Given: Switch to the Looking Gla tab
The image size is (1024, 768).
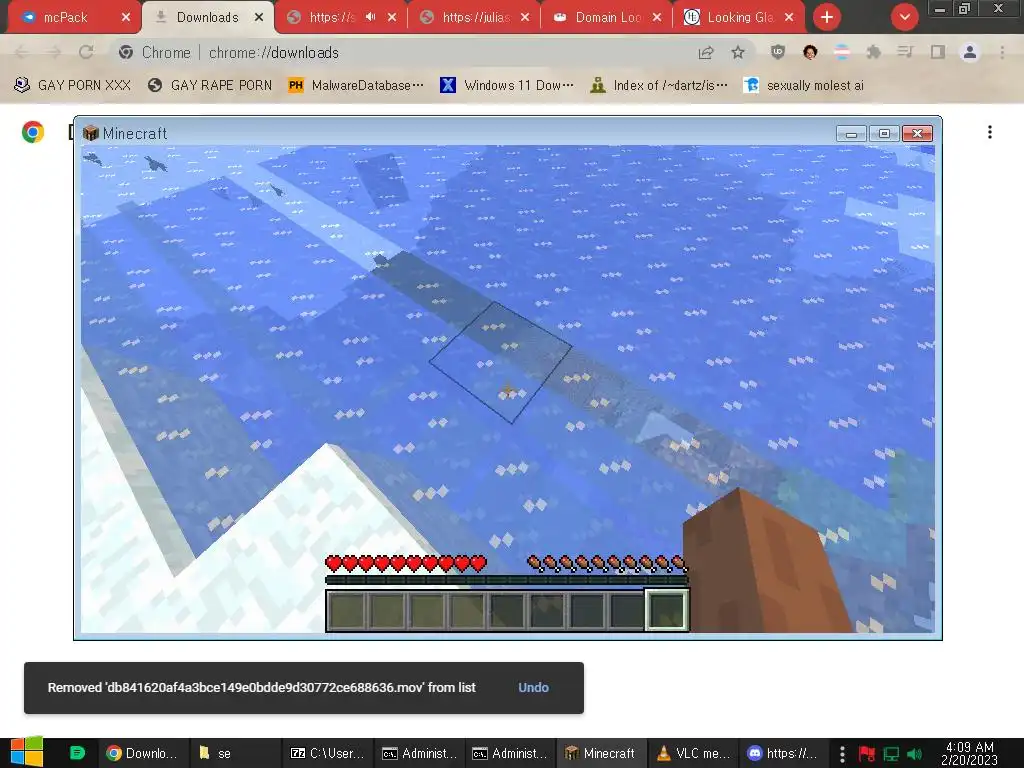Looking at the screenshot, I should pos(741,17).
